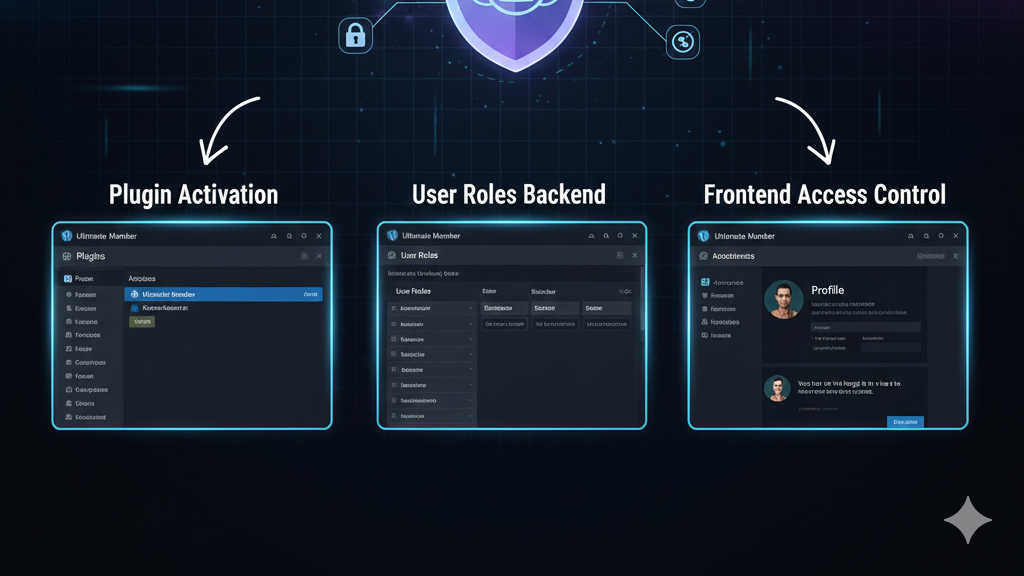Screen dimensions: 1024x576
Task: Toggle the checkbox on the first User Roles row
Action: click(393, 309)
